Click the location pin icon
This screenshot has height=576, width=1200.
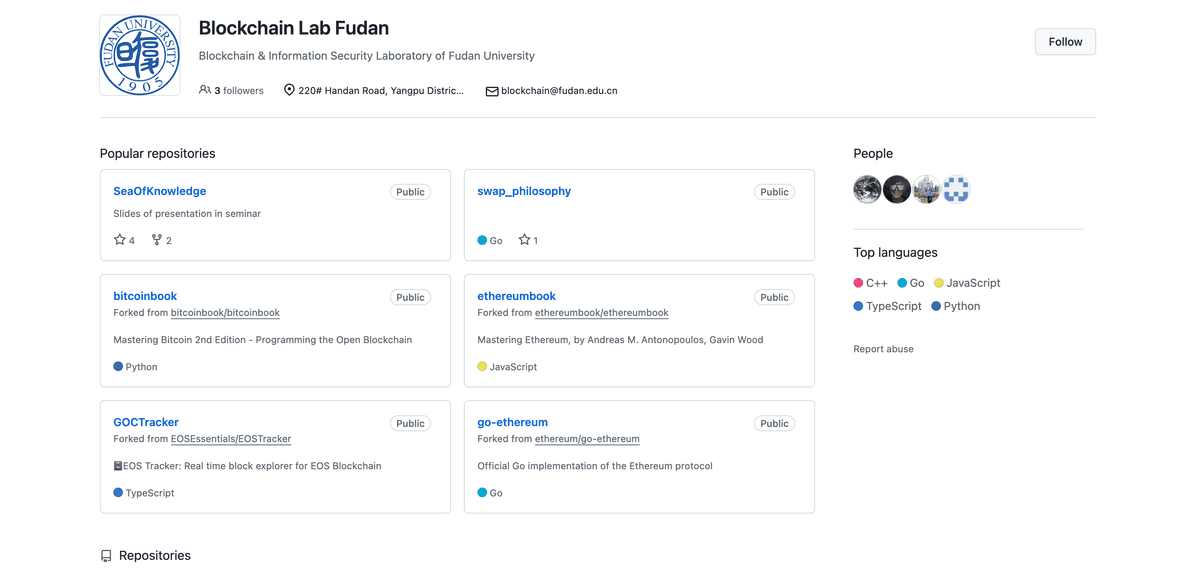pyautogui.click(x=289, y=90)
